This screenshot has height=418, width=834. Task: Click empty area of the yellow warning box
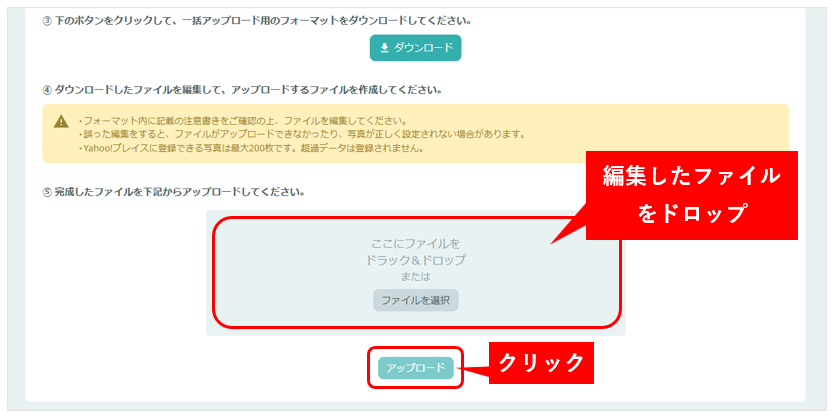tap(665, 128)
